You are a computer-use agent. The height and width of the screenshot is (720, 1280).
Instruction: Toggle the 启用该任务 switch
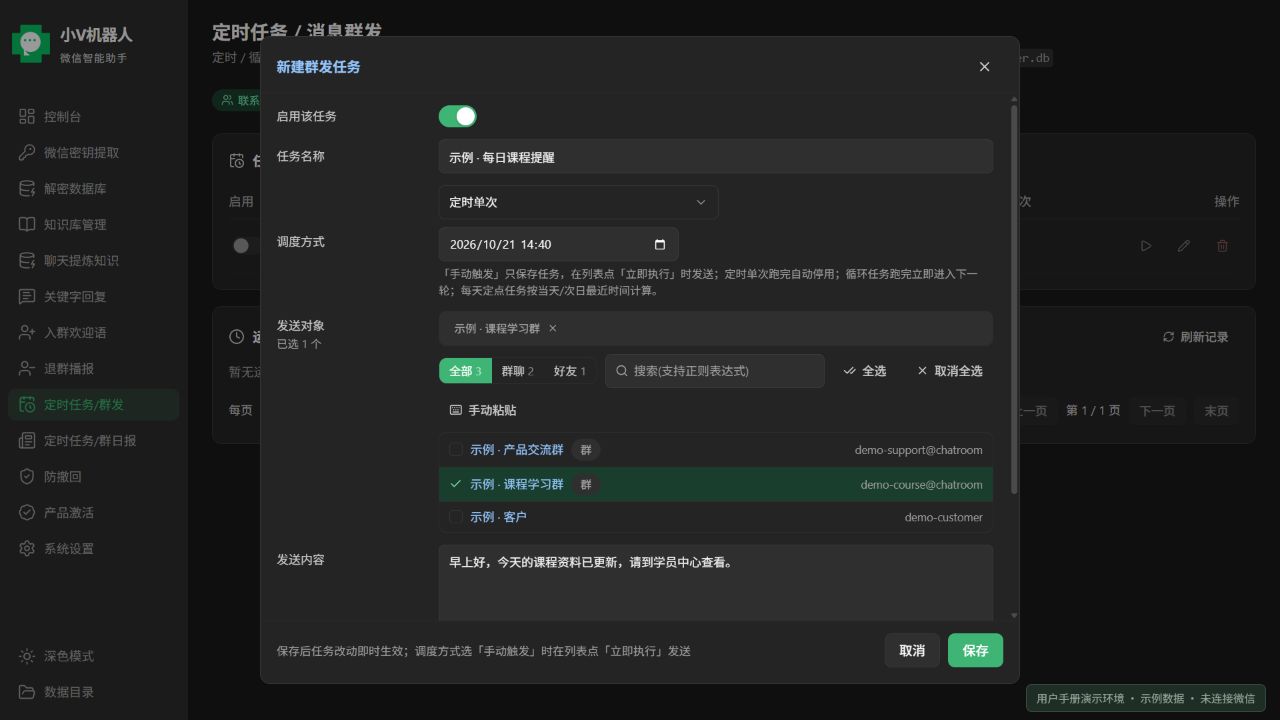click(x=458, y=117)
